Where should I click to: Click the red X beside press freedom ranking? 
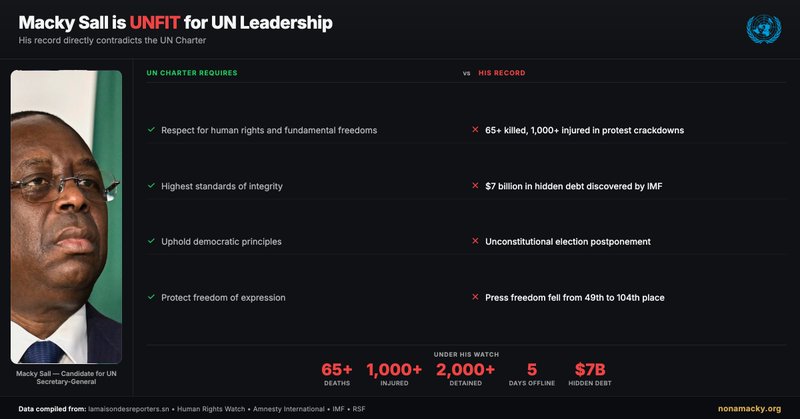tap(475, 297)
